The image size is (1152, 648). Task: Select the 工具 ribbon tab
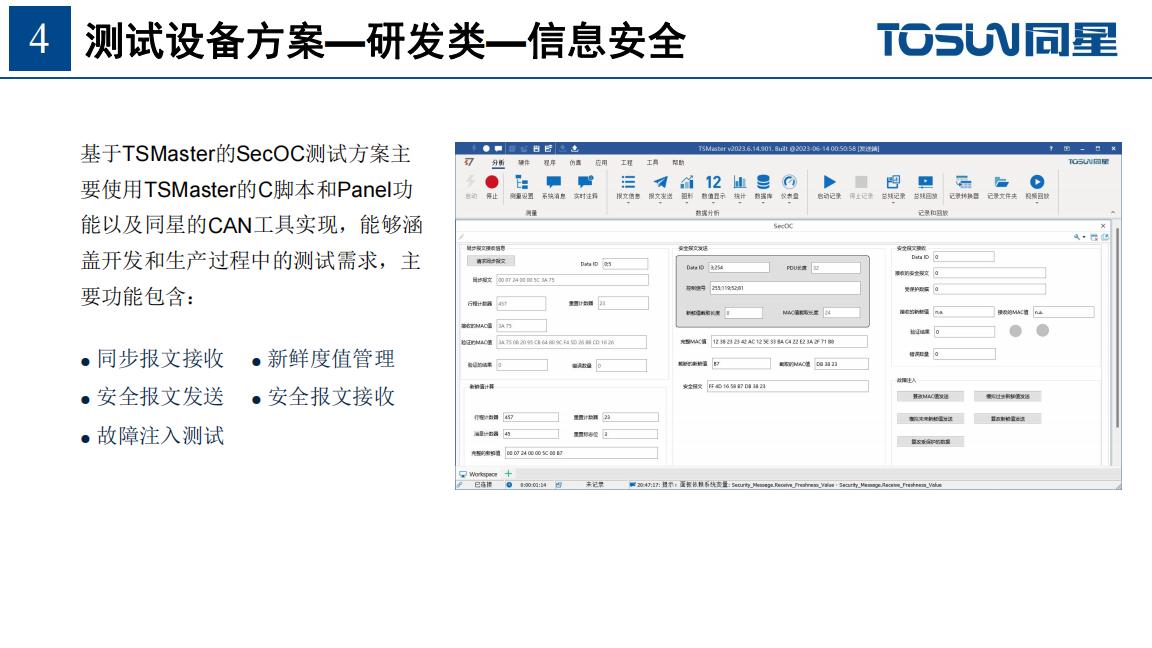pos(652,162)
